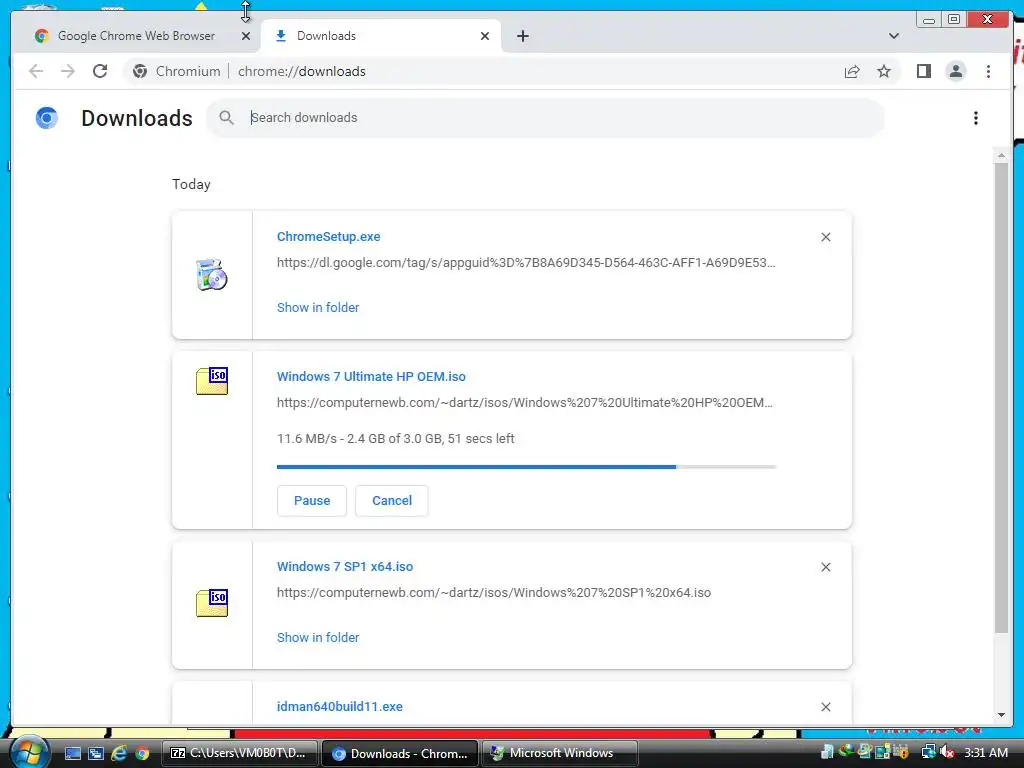Click the taskbar clock 3:31 AM

click(x=985, y=753)
